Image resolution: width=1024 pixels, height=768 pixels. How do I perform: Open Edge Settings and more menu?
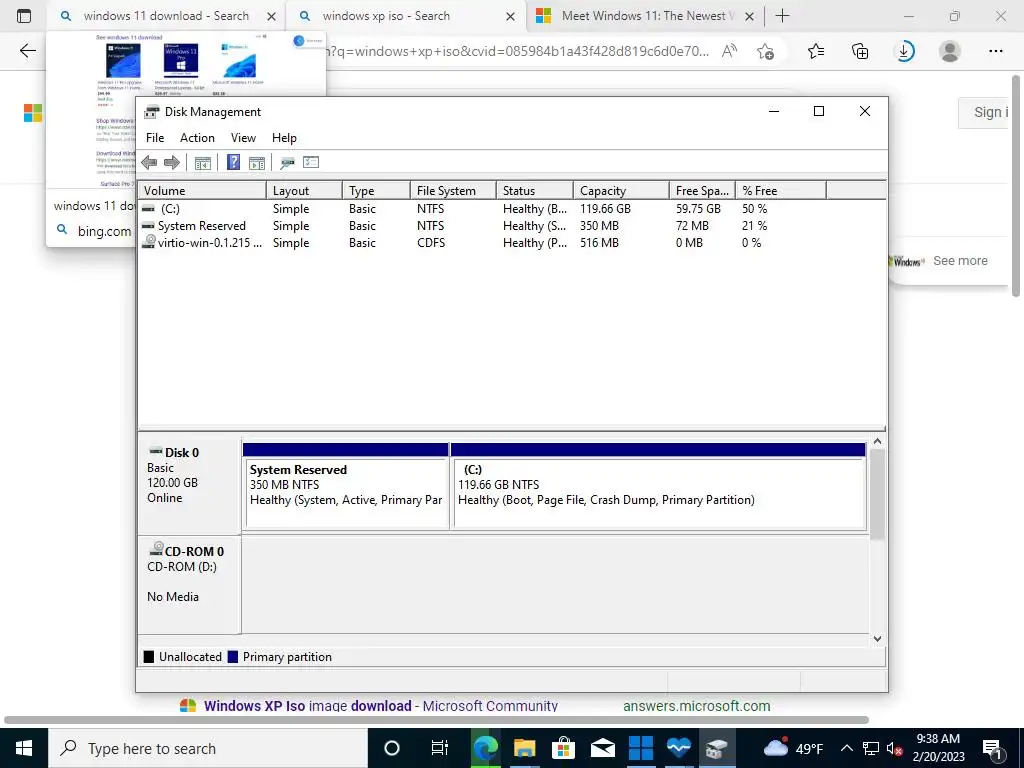[995, 51]
